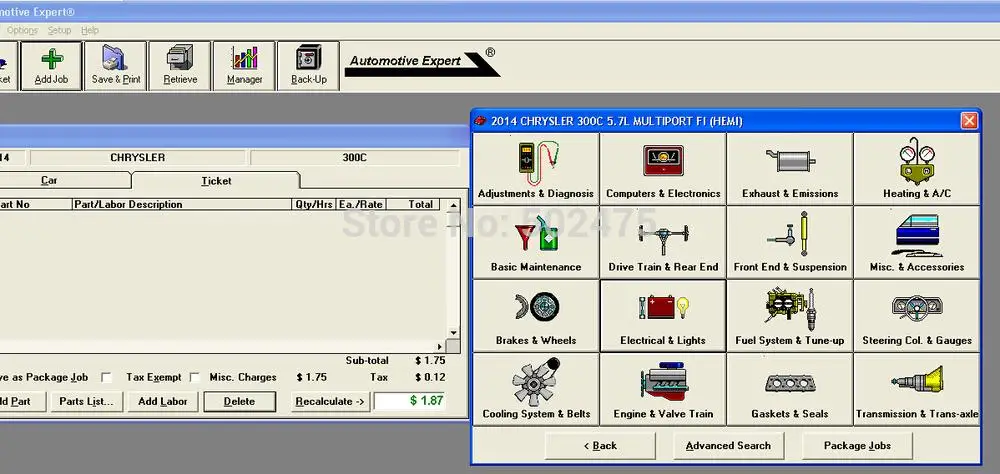
Task: Open the Manager chart button
Action: click(x=244, y=66)
